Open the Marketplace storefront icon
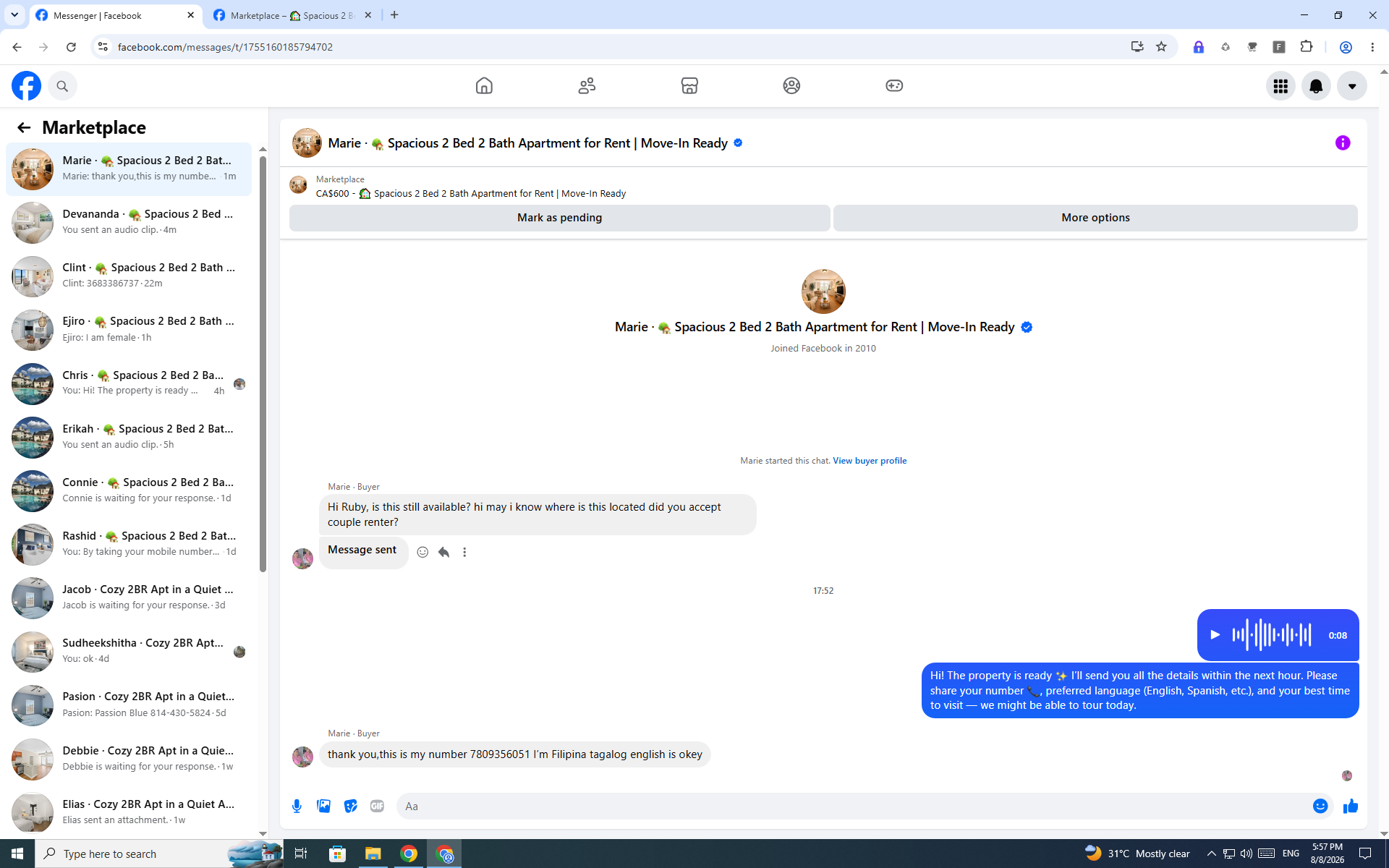The width and height of the screenshot is (1389, 868). 689,86
